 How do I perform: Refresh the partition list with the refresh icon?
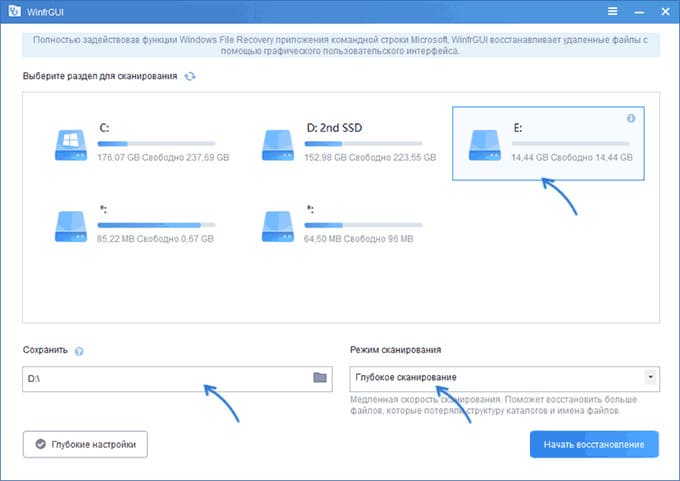tap(190, 76)
